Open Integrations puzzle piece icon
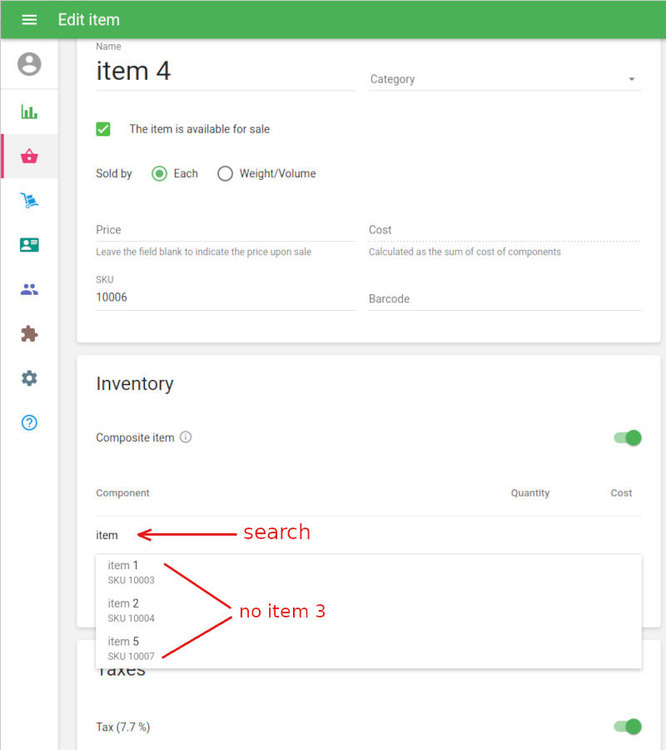 click(x=29, y=334)
